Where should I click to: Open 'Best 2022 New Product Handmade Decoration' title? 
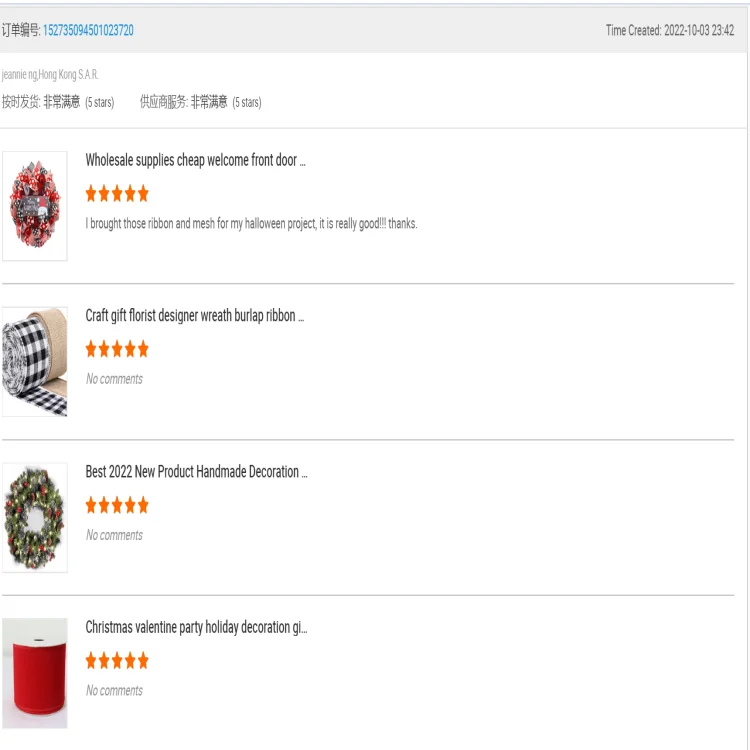point(196,472)
